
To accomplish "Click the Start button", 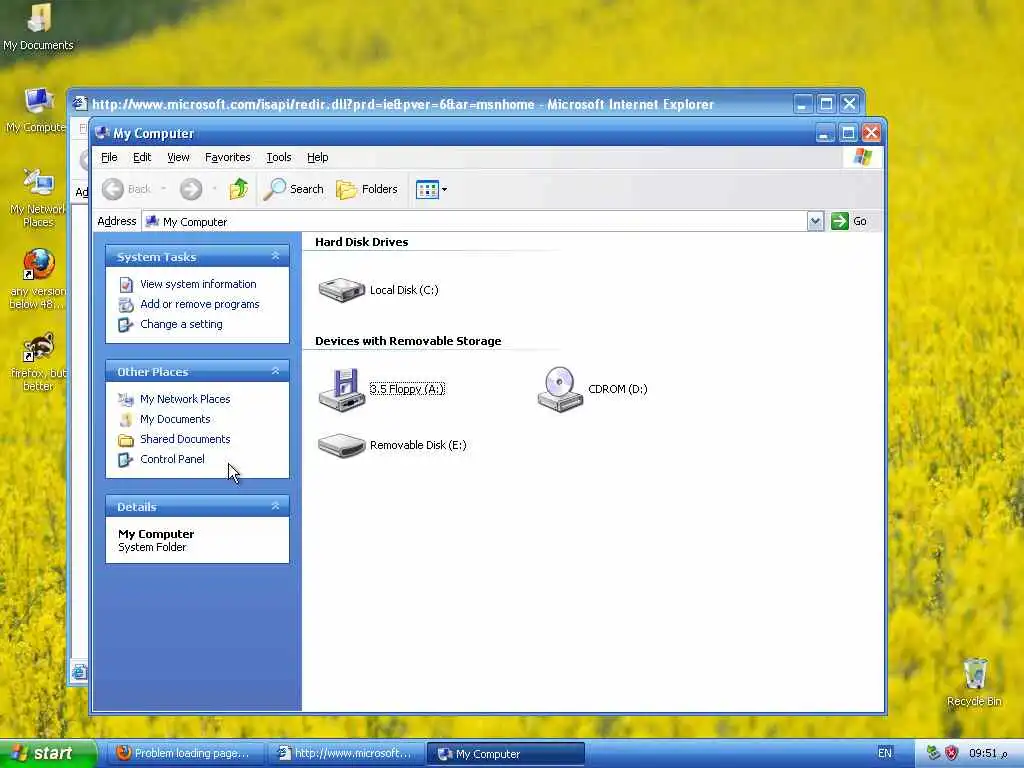I will point(47,754).
